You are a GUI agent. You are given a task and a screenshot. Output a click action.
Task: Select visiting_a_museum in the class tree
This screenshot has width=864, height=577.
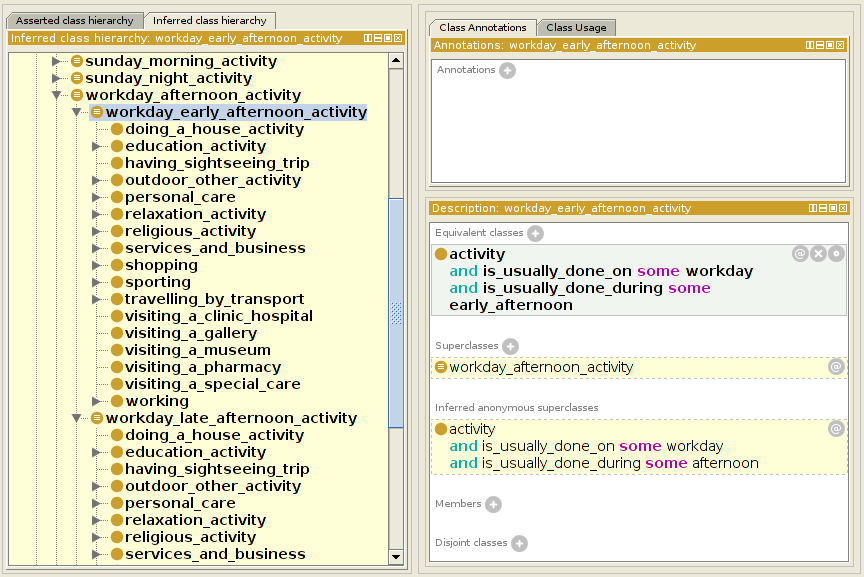tap(197, 350)
